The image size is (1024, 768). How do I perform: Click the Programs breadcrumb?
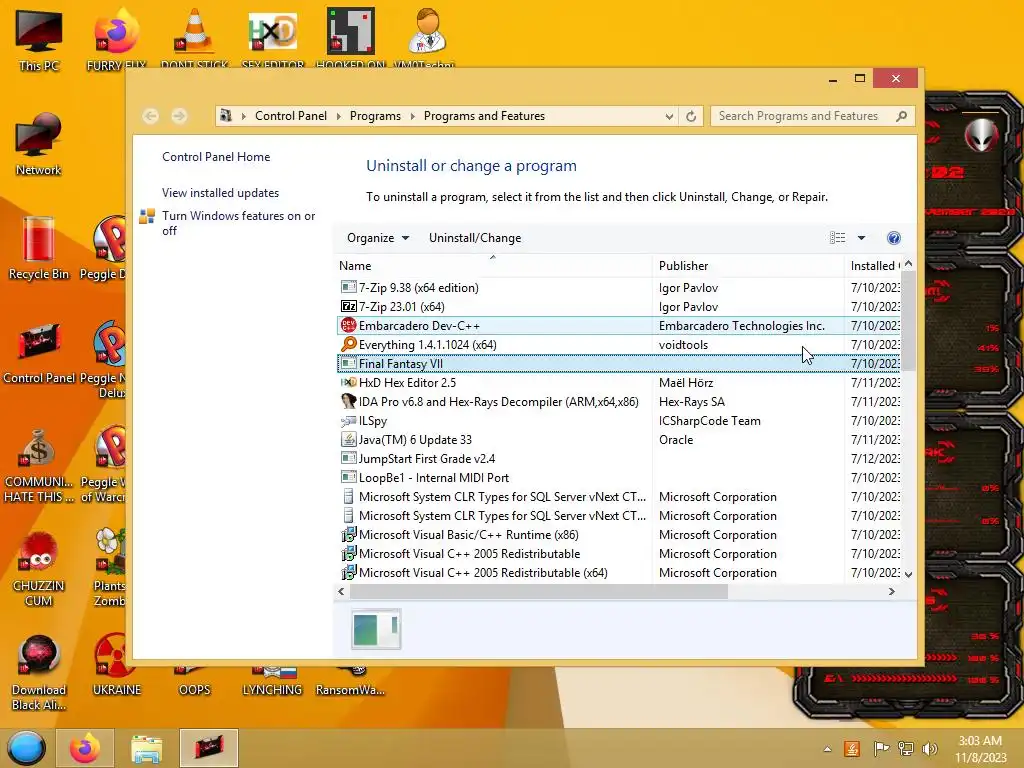click(x=376, y=116)
